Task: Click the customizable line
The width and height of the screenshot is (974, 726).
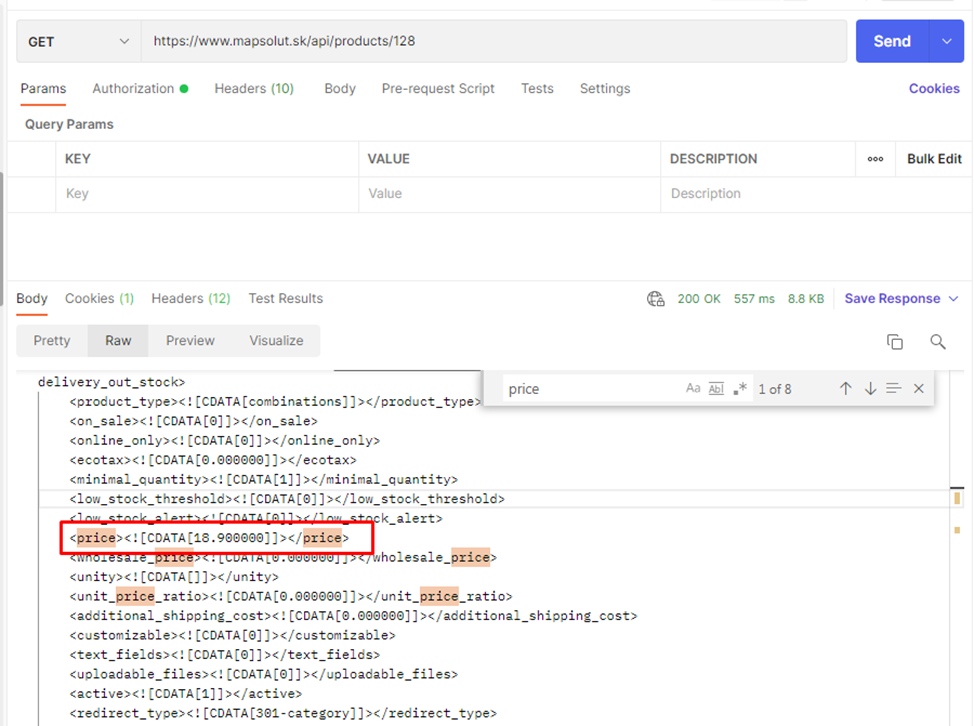Action: point(232,635)
